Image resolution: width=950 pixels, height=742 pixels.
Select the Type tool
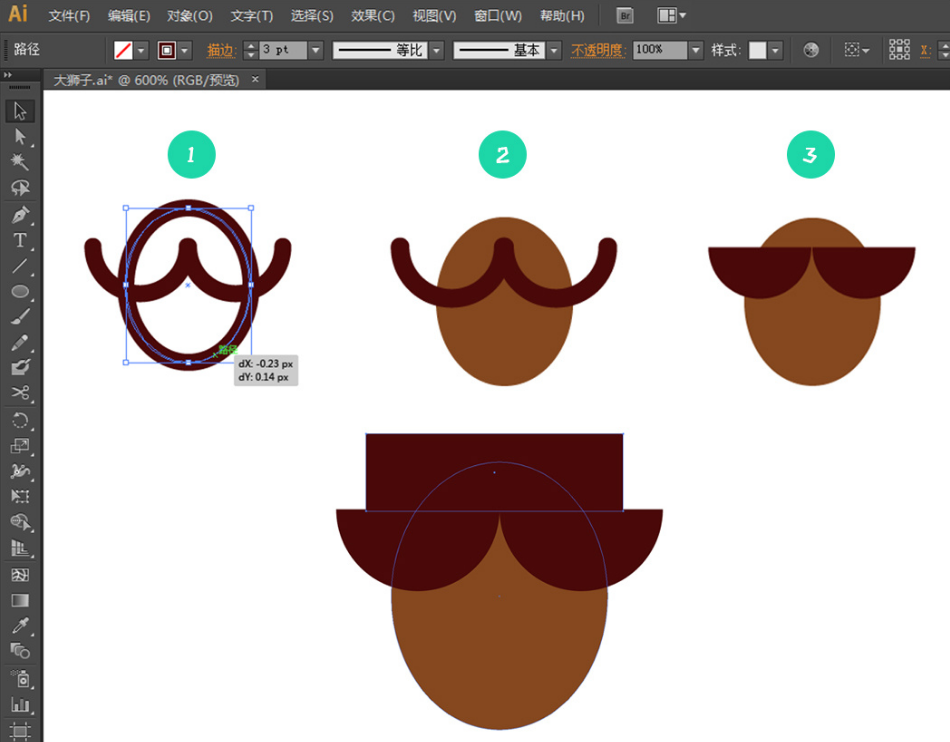point(20,241)
